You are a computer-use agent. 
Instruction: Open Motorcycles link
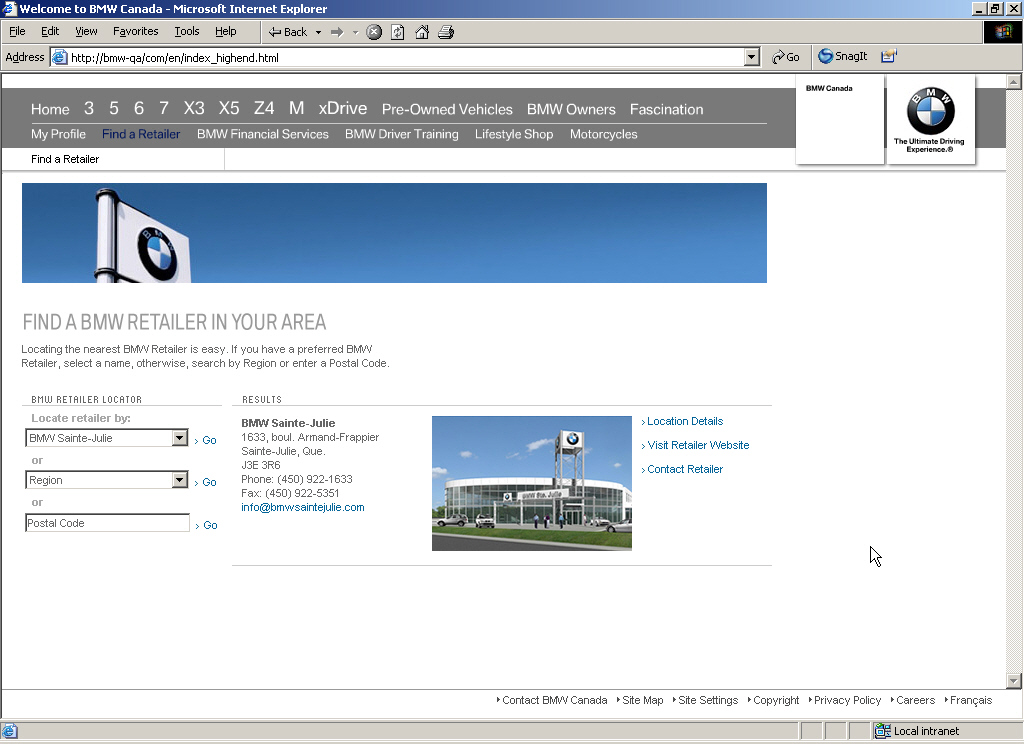pos(603,134)
